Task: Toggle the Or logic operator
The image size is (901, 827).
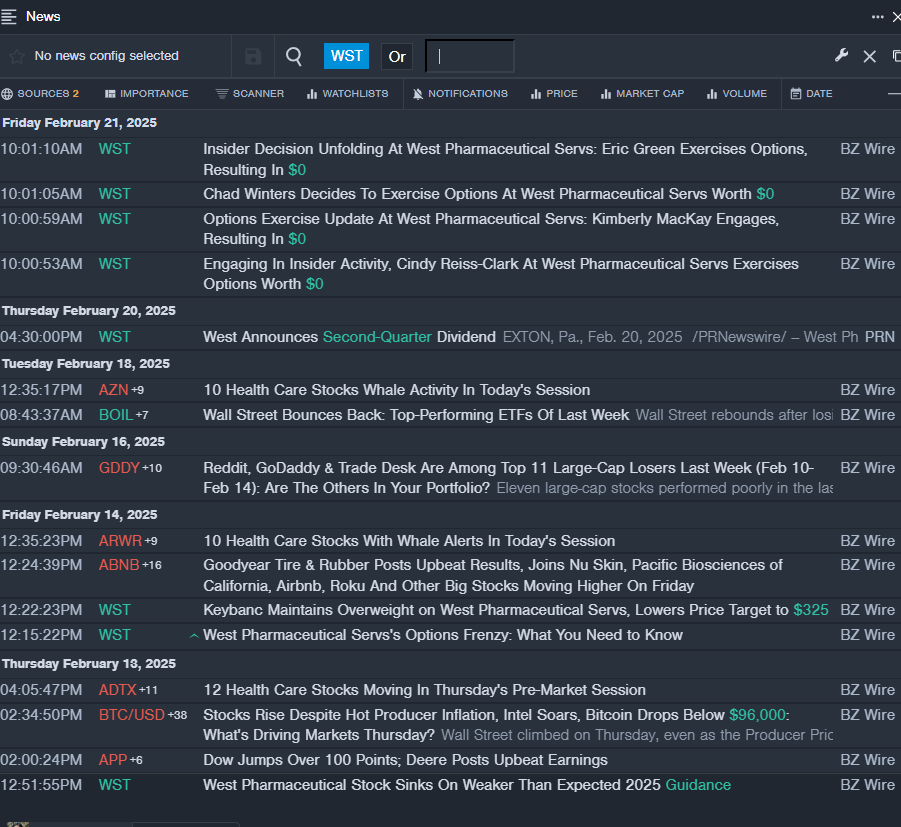Action: (397, 56)
